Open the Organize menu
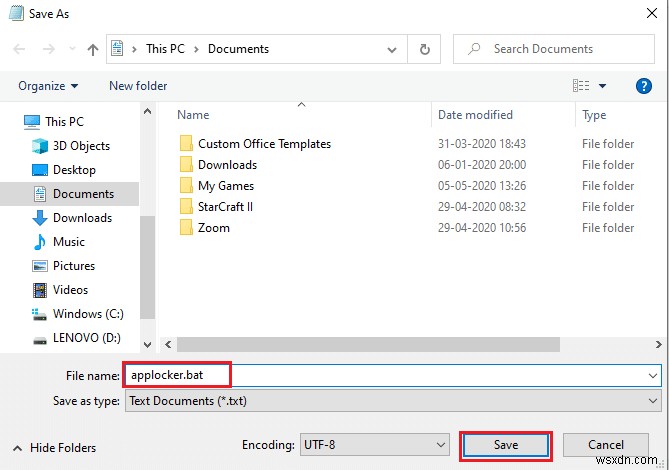This screenshot has height=470, width=669. pos(48,86)
